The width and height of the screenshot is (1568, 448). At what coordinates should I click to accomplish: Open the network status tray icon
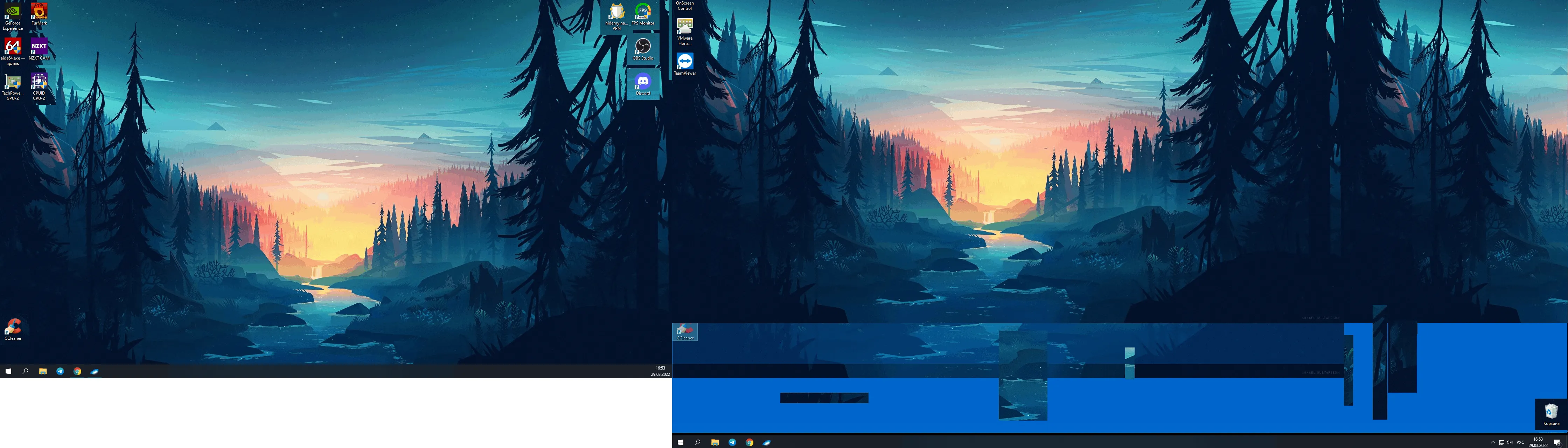[1501, 442]
